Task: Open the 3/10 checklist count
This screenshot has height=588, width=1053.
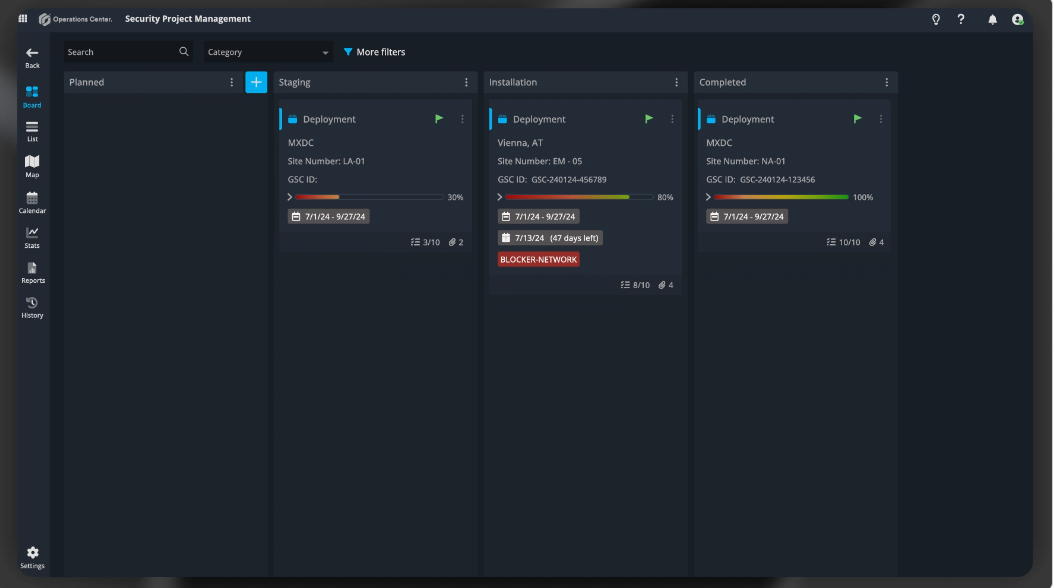Action: click(425, 242)
